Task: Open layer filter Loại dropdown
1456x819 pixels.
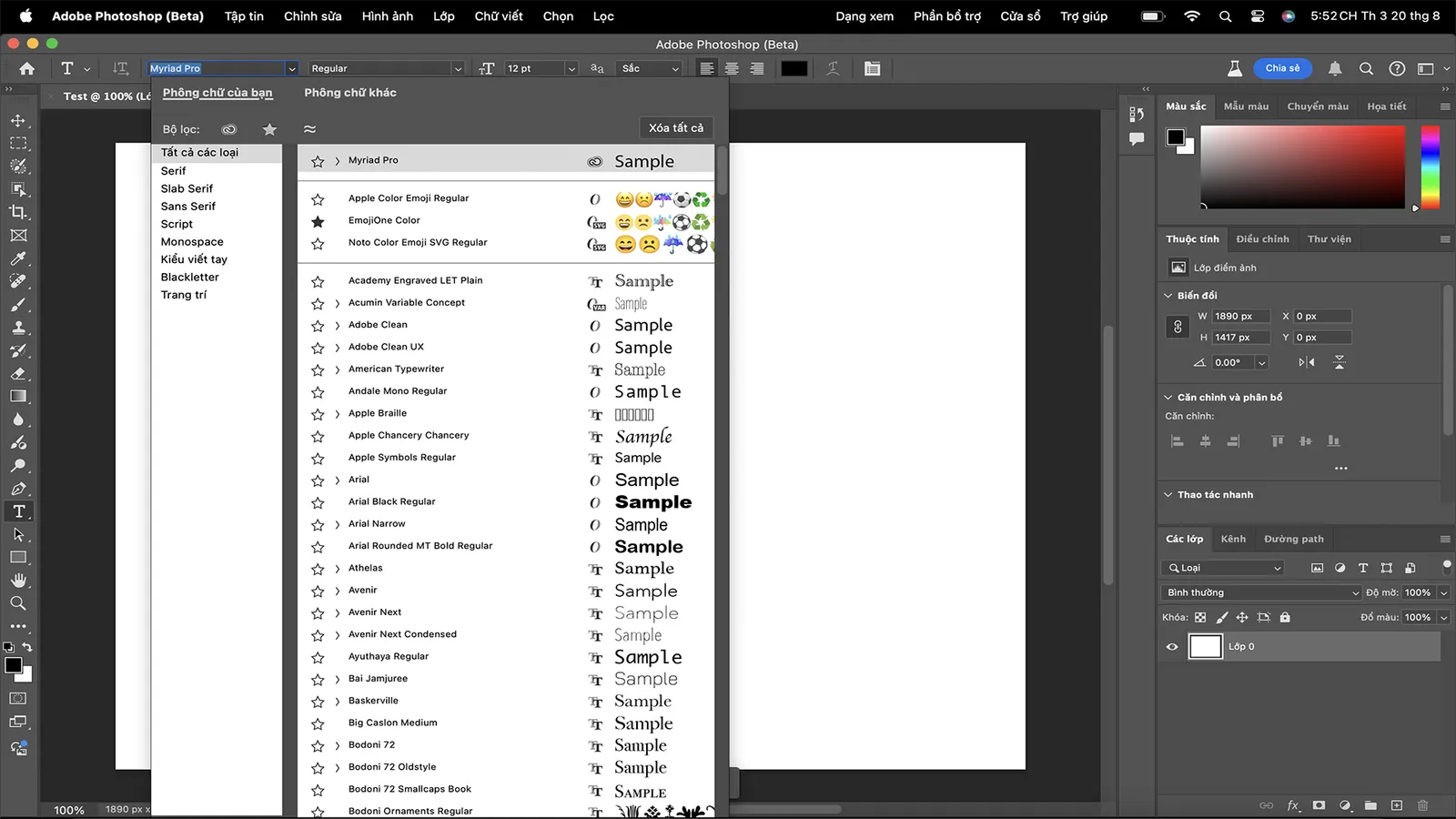Action: [x=1226, y=568]
